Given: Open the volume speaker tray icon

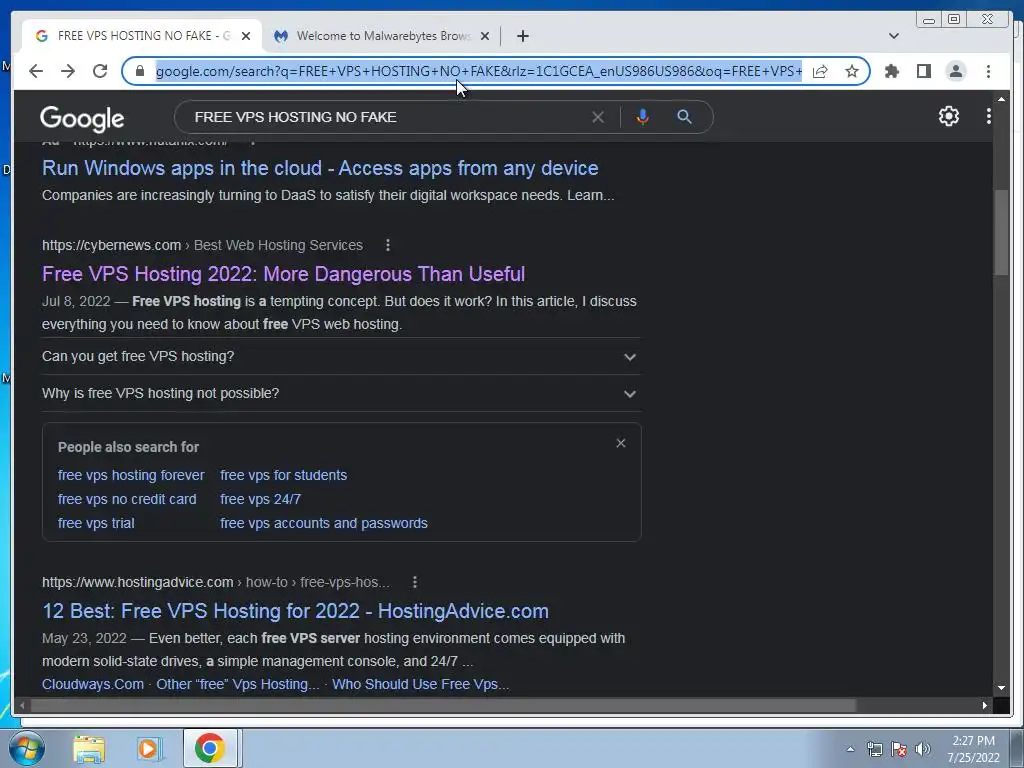Looking at the screenshot, I should (x=923, y=749).
